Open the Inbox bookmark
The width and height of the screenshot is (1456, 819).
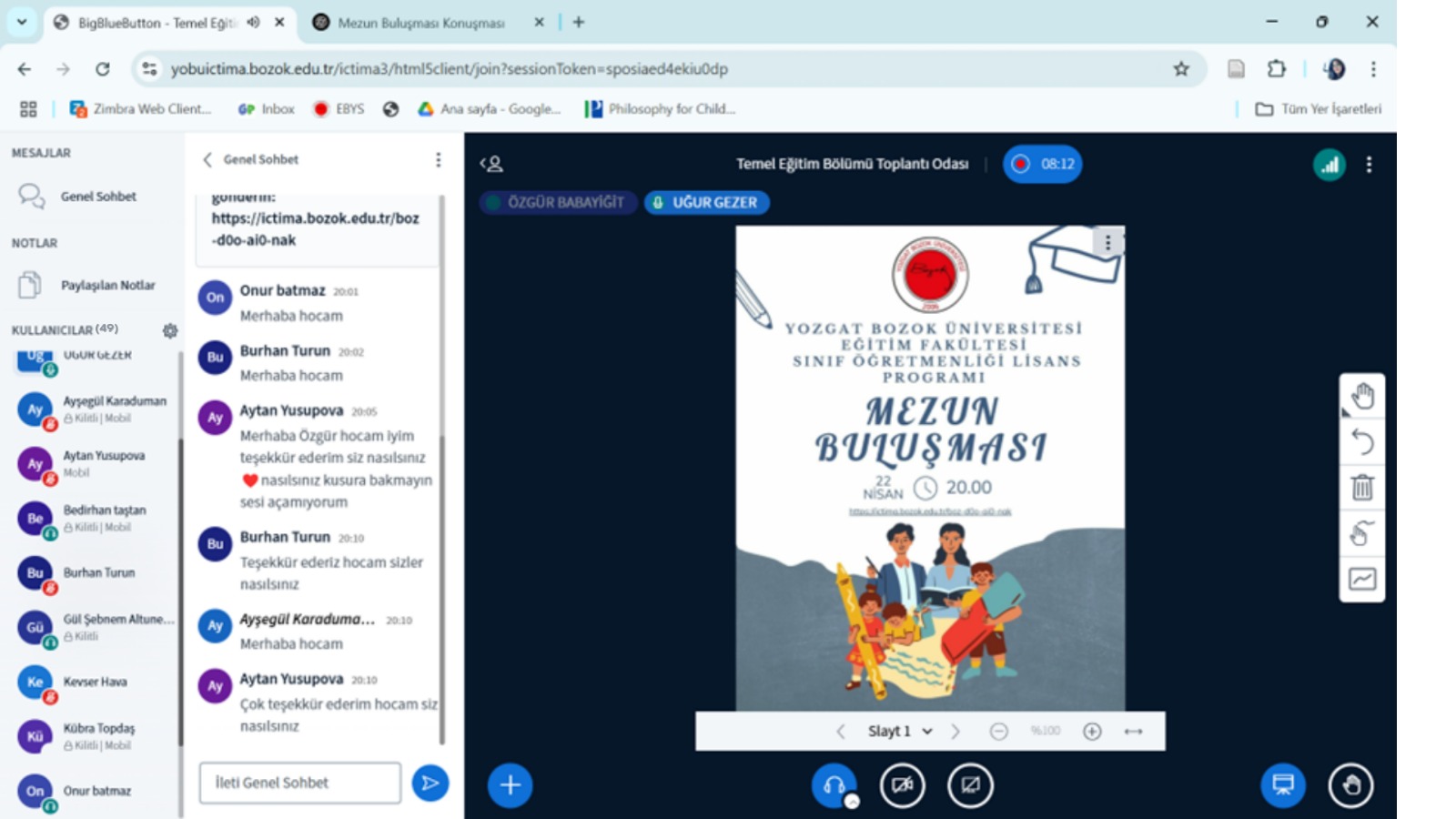tap(267, 109)
